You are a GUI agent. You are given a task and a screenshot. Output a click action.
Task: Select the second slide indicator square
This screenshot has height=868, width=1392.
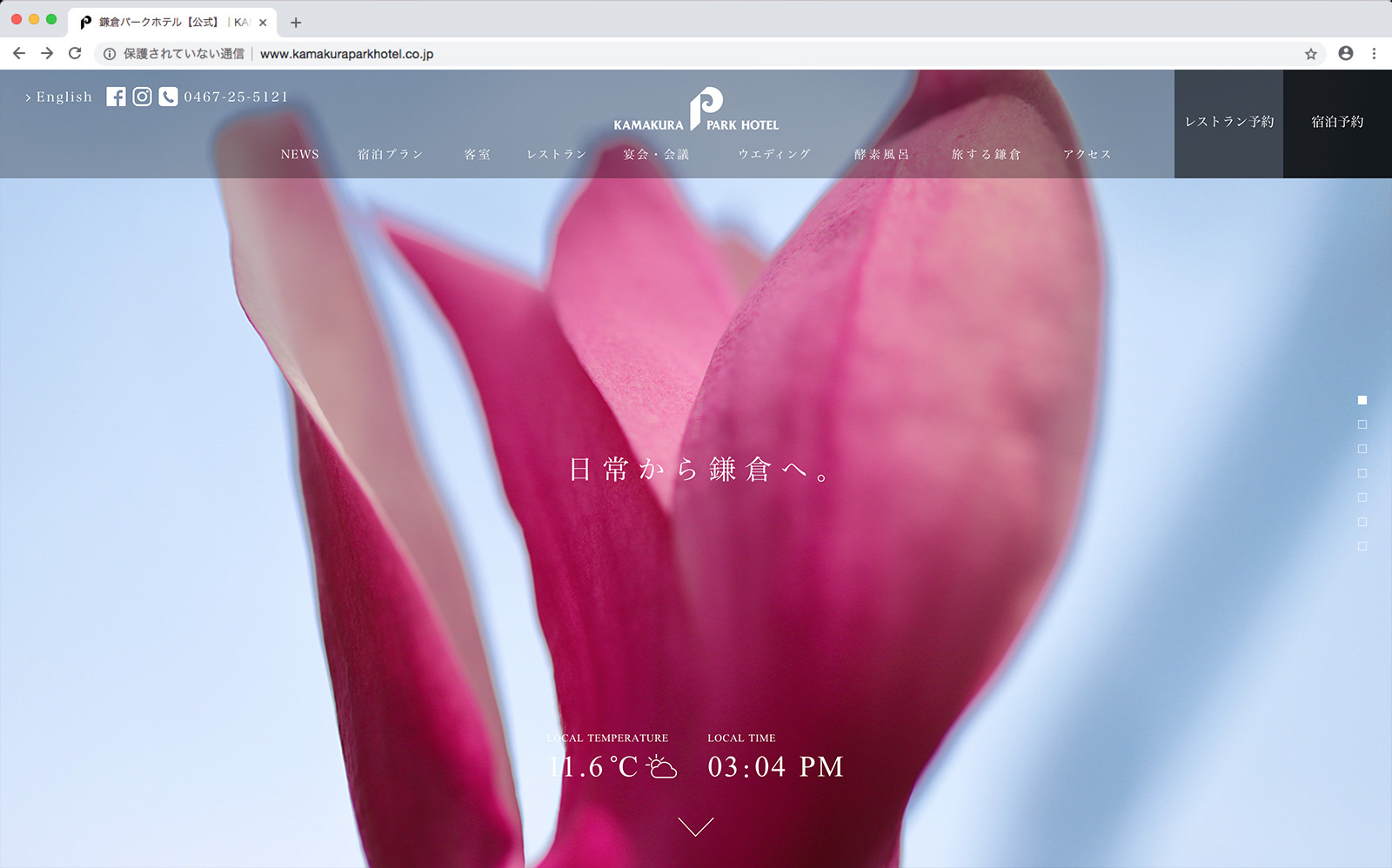pos(1362,424)
